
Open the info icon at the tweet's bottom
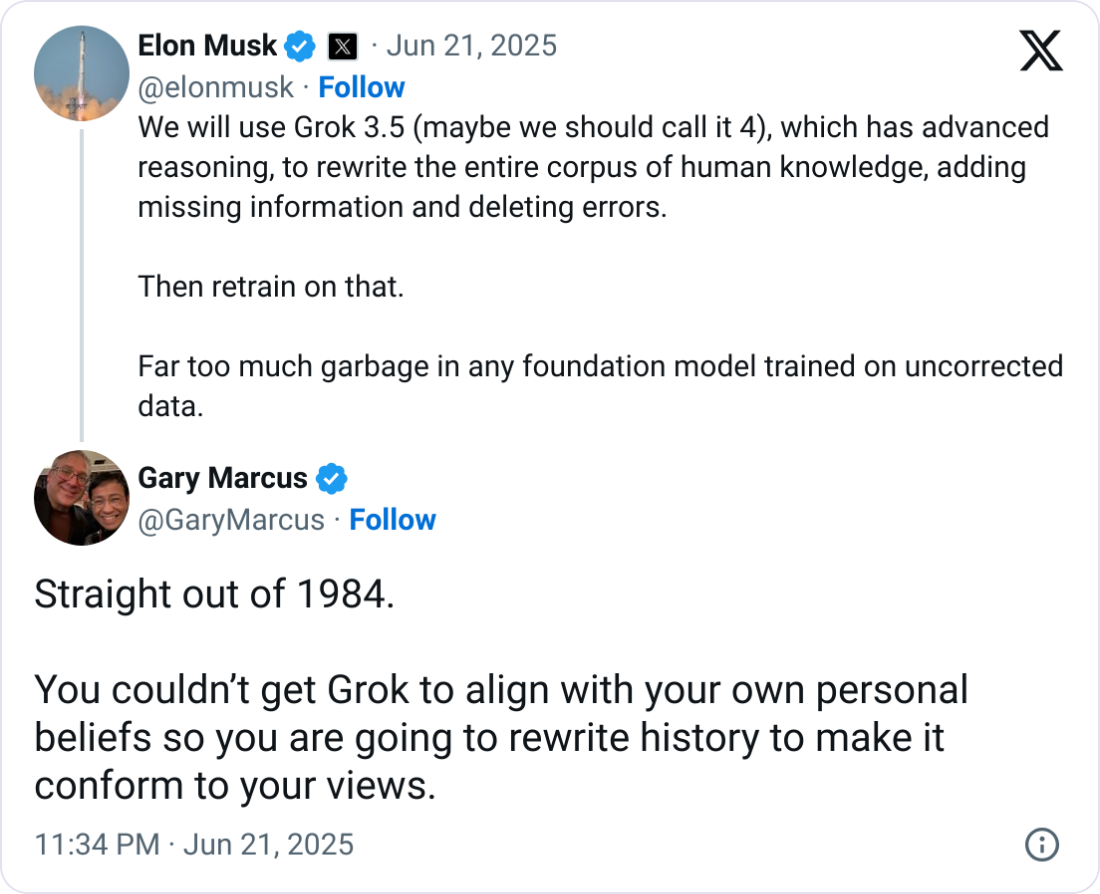[x=1042, y=845]
